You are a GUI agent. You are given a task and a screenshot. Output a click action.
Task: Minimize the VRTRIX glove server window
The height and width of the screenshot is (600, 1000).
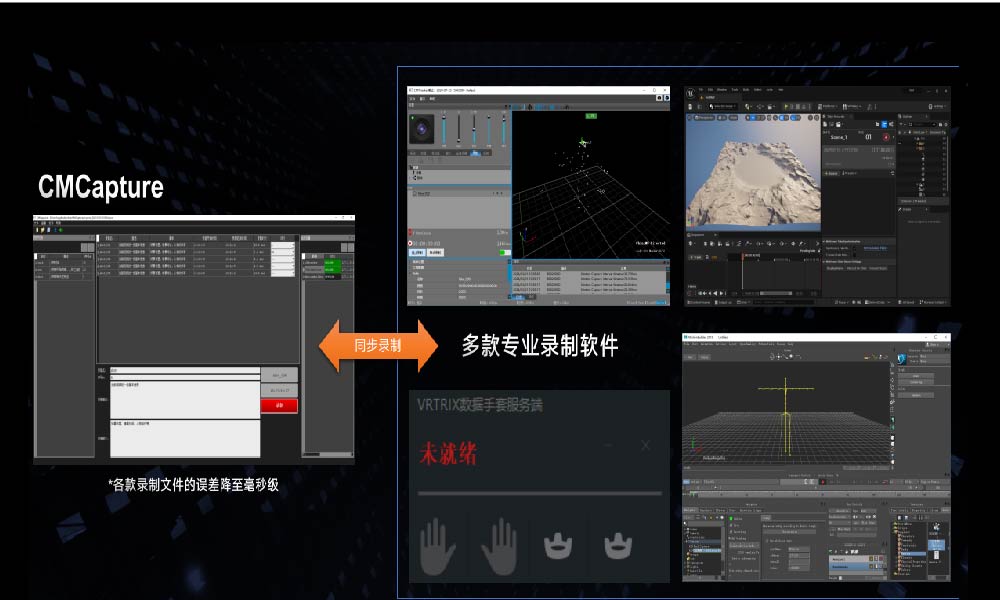pyautogui.click(x=609, y=444)
